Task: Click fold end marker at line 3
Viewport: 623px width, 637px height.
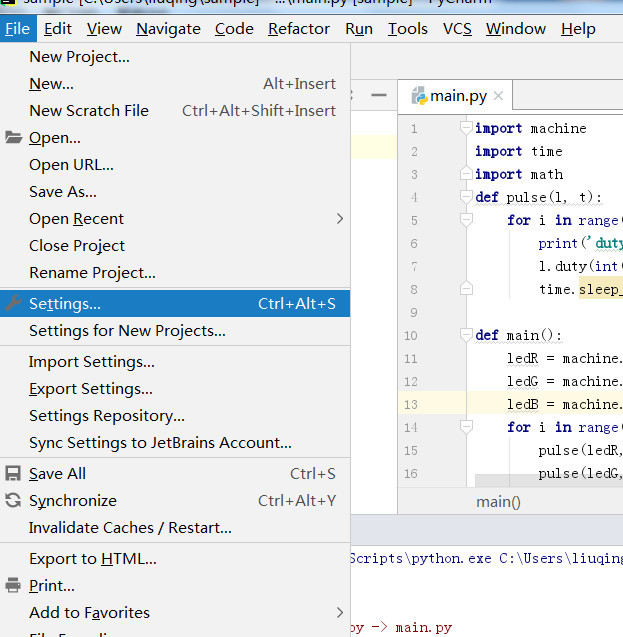Action: point(466,174)
